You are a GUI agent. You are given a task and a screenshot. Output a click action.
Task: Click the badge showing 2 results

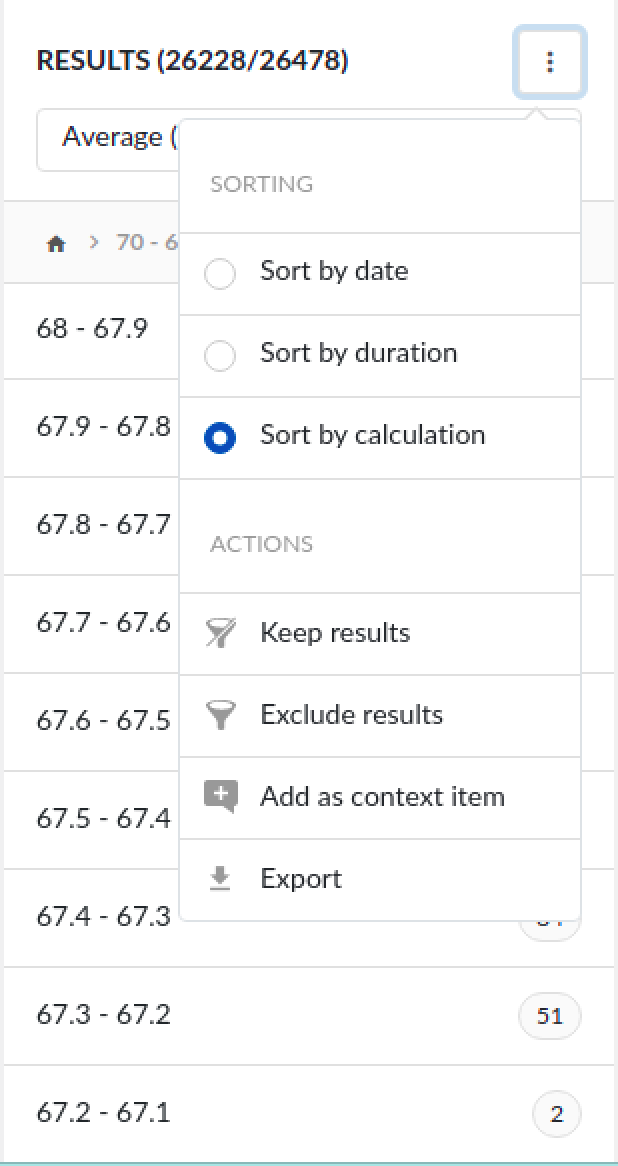pyautogui.click(x=556, y=1113)
